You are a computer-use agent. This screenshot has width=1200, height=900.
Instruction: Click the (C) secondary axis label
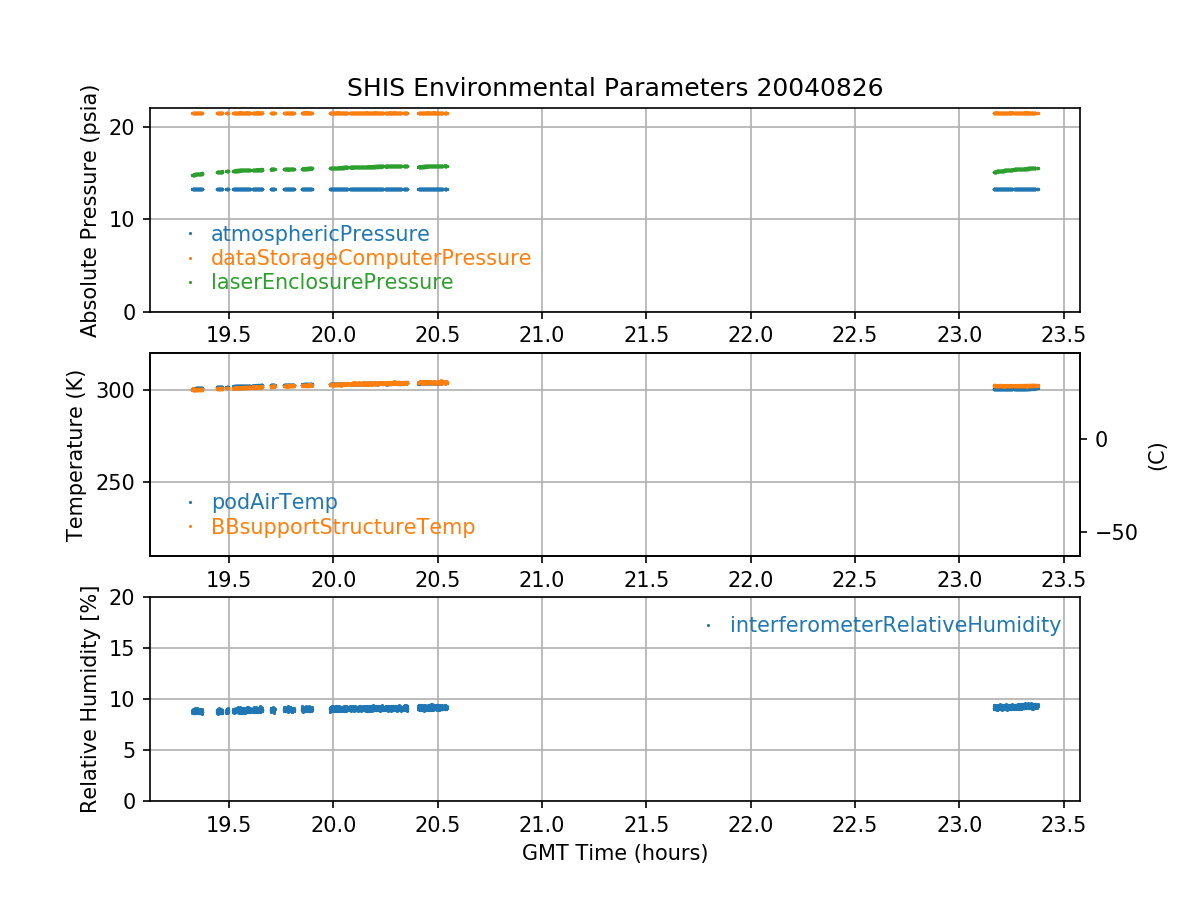click(1157, 456)
